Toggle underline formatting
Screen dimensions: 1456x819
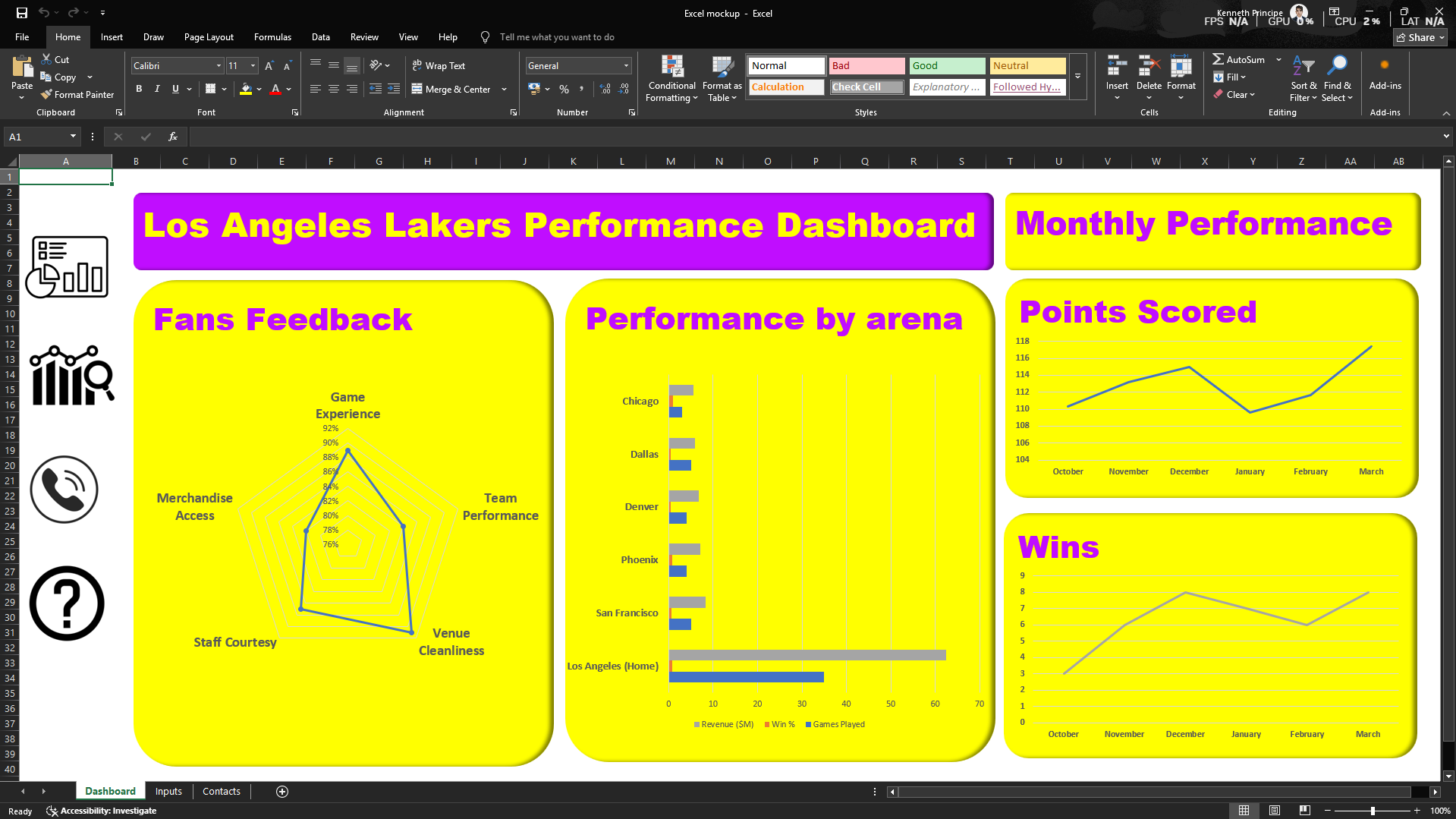(175, 89)
